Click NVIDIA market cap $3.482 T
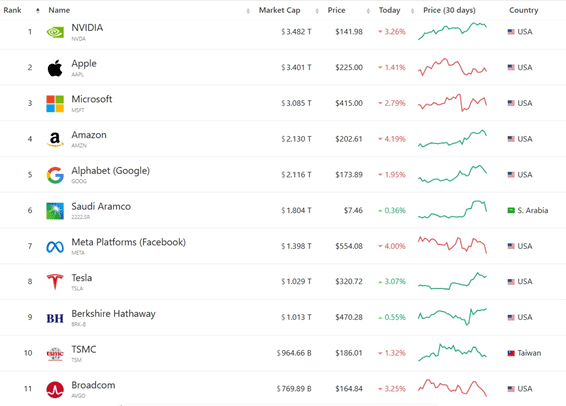Image resolution: width=566 pixels, height=406 pixels. [296, 32]
